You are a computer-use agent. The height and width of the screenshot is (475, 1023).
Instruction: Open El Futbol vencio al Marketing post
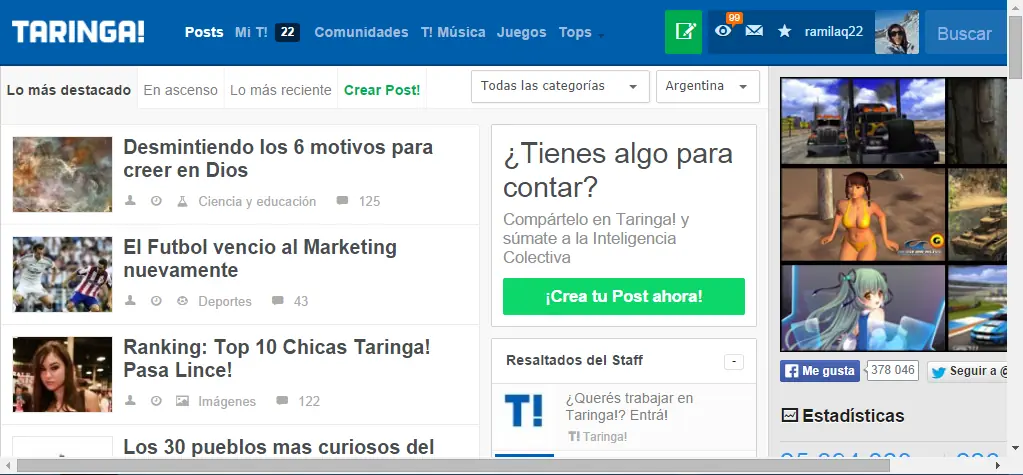pos(260,258)
